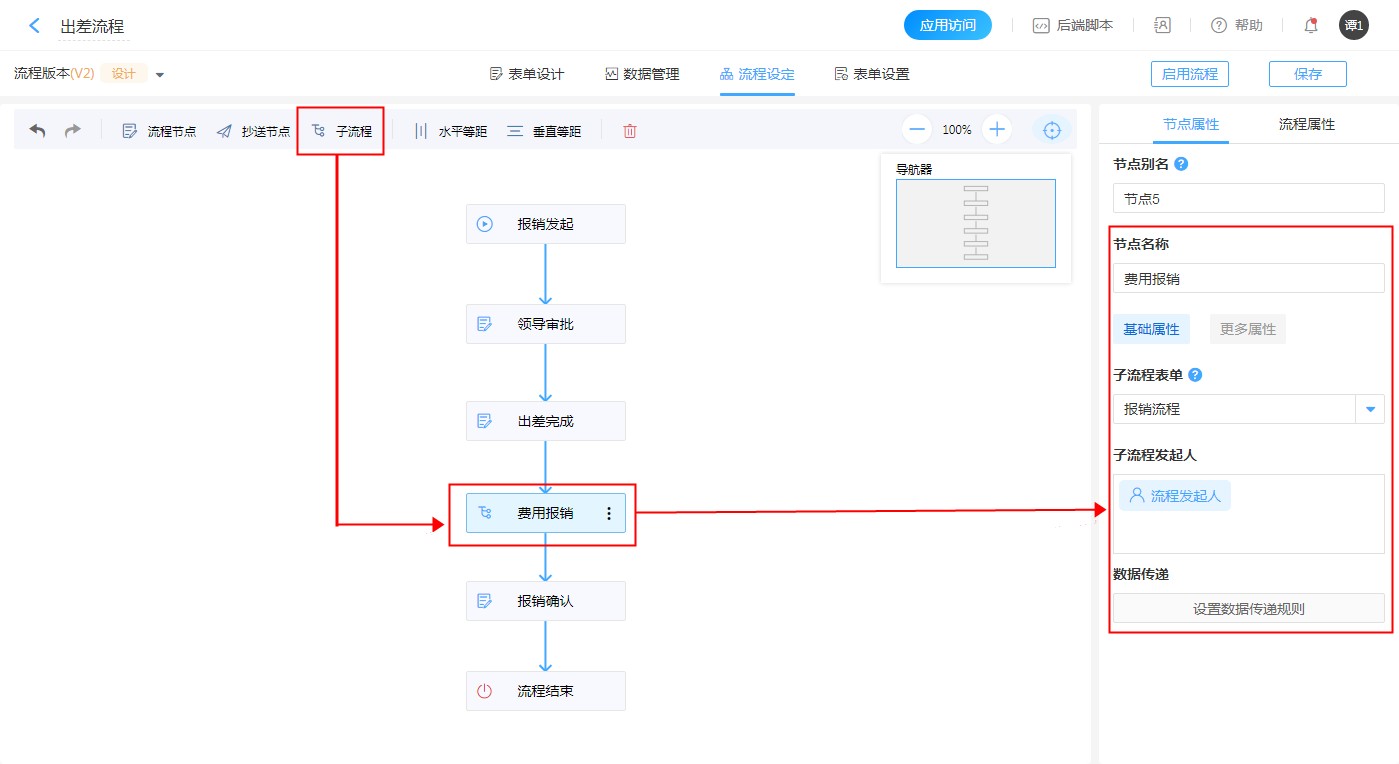The width and height of the screenshot is (1399, 764).
Task: Click the 节点名称 input field
Action: [1248, 279]
